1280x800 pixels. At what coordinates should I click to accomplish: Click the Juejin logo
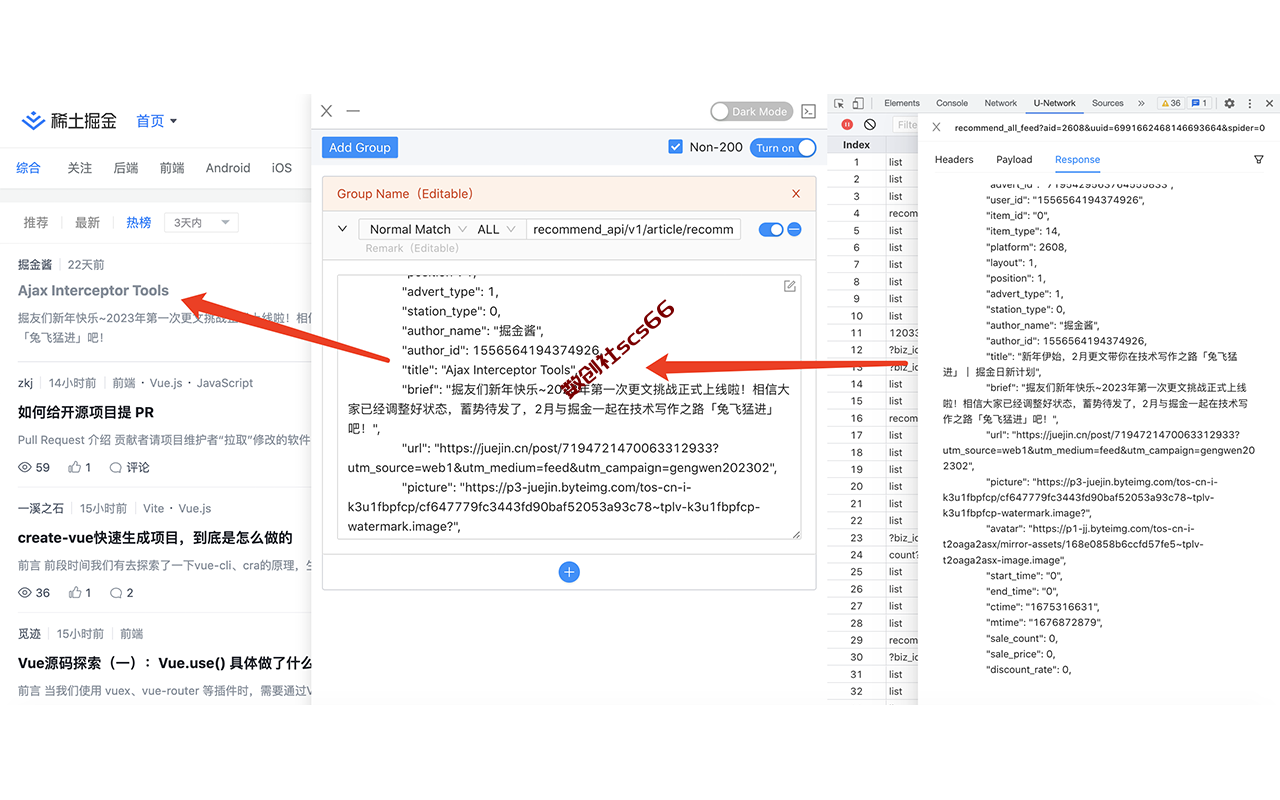[69, 121]
